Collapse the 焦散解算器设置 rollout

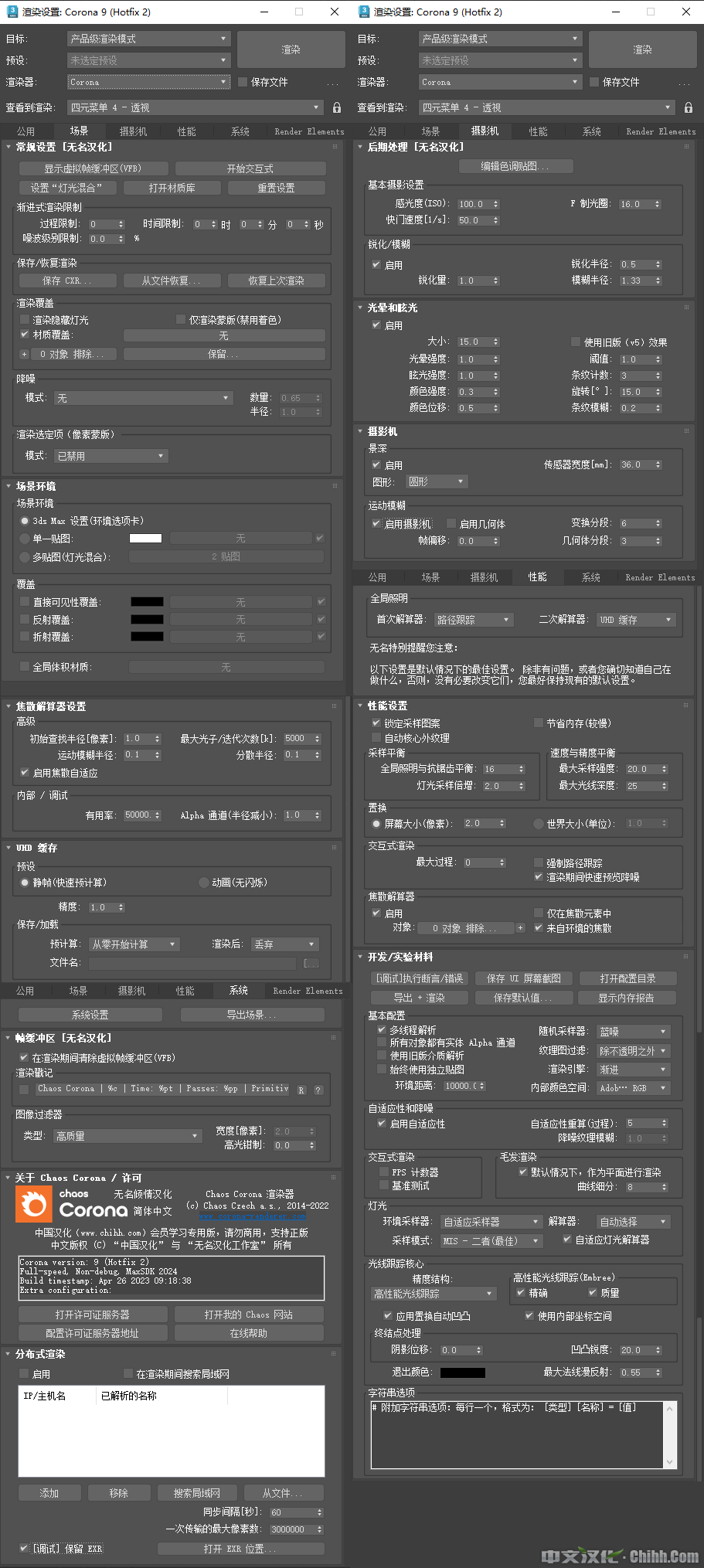9,706
